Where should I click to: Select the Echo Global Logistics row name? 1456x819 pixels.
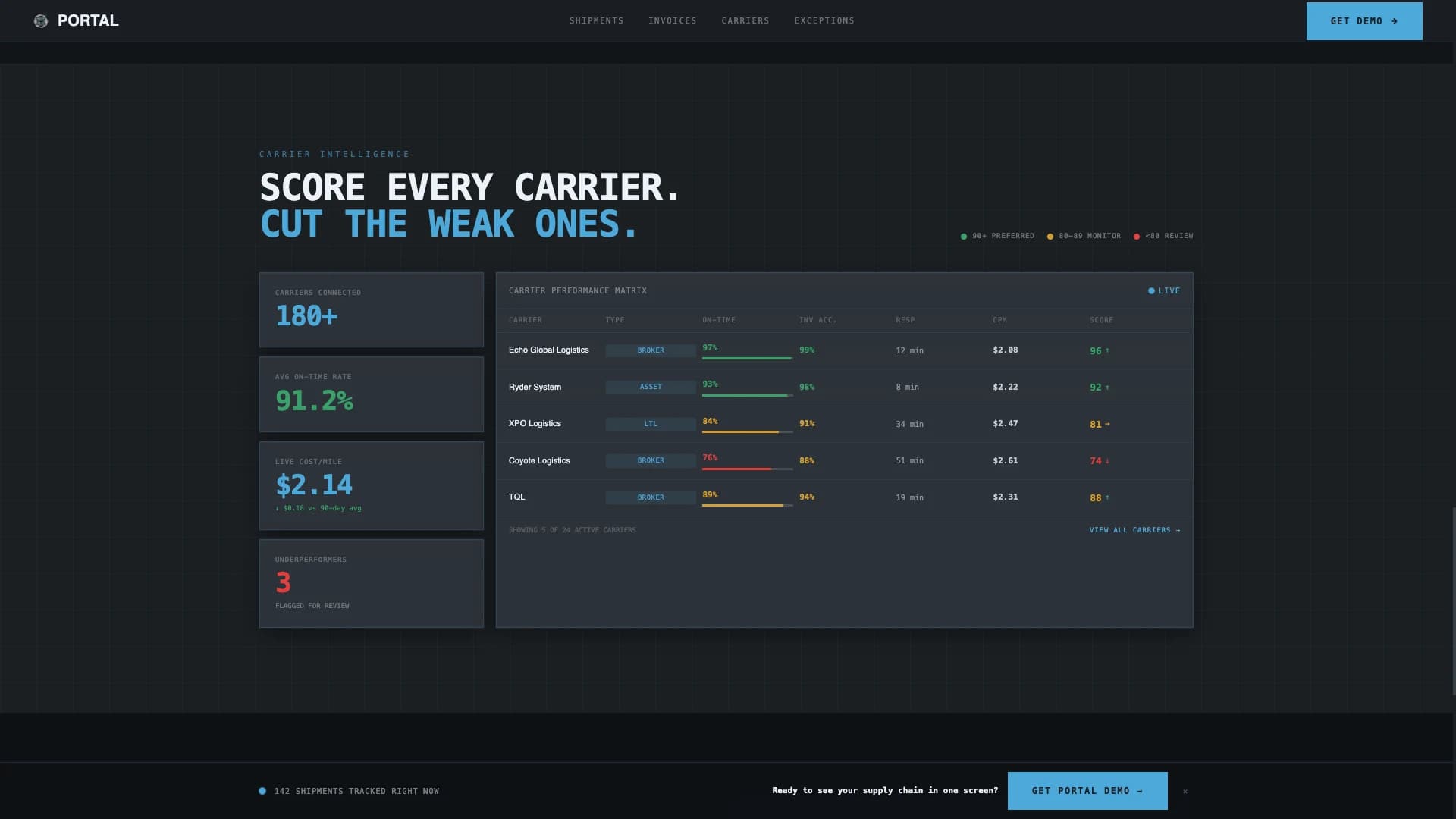548,350
